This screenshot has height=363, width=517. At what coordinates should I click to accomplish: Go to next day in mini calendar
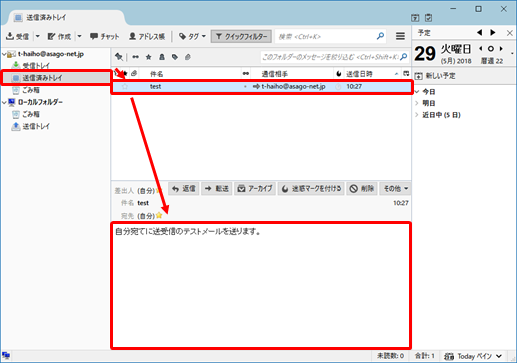[x=501, y=49]
